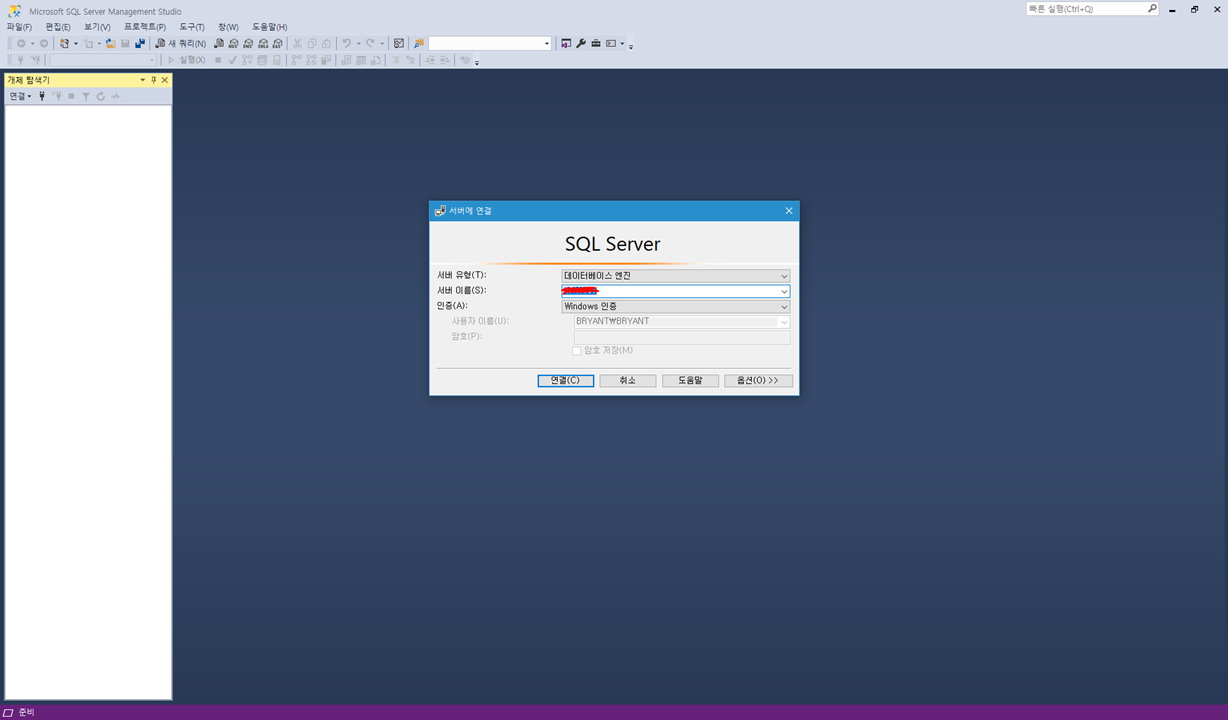Viewport: 1228px width, 720px height.
Task: Open the 창(W) menu
Action: 228,27
